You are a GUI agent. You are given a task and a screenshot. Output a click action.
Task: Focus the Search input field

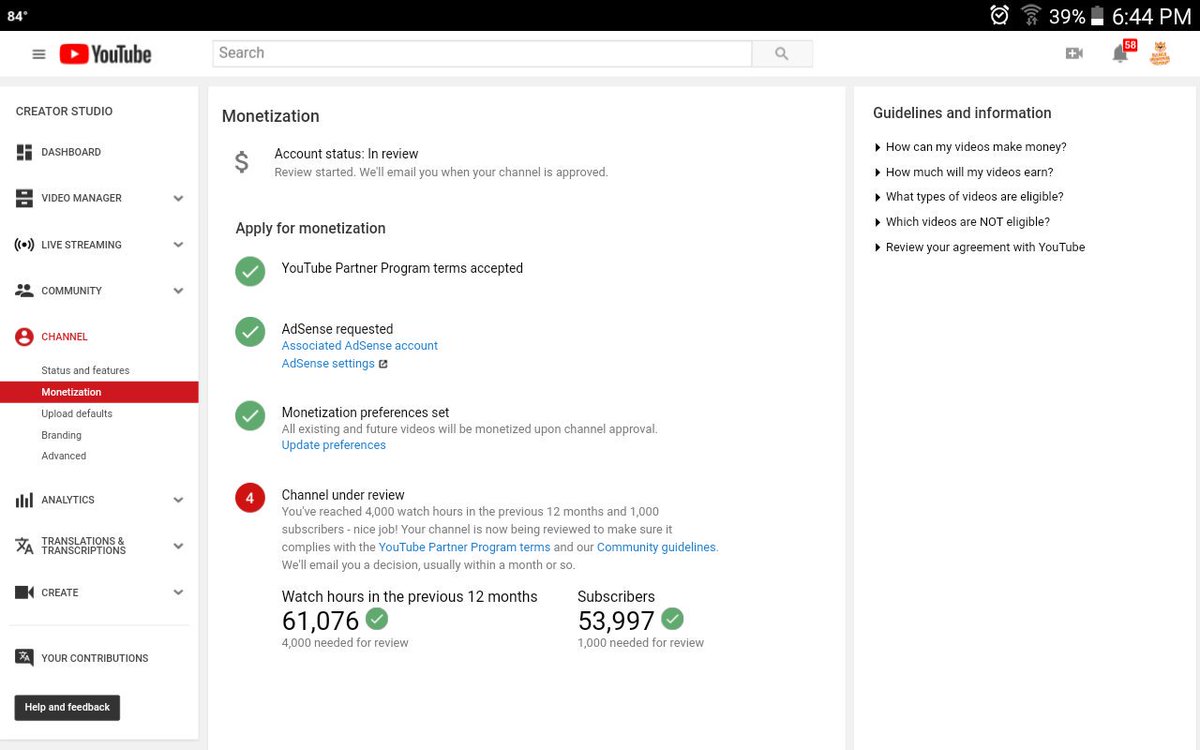tap(482, 54)
